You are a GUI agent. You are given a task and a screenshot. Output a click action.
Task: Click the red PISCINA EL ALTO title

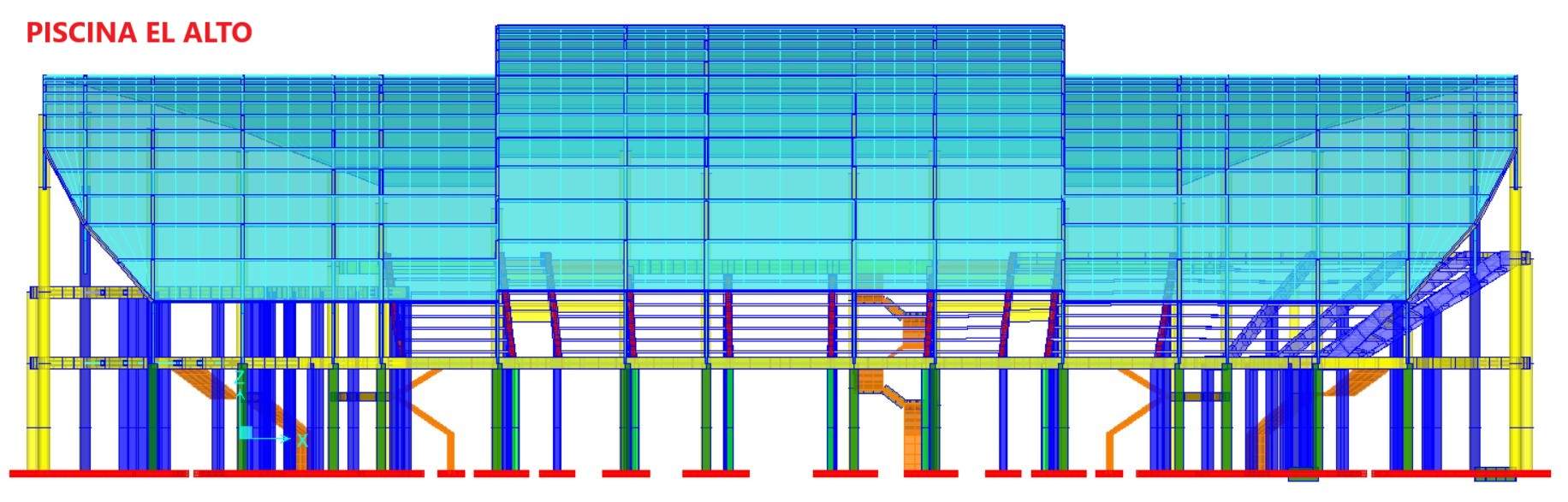(x=140, y=32)
